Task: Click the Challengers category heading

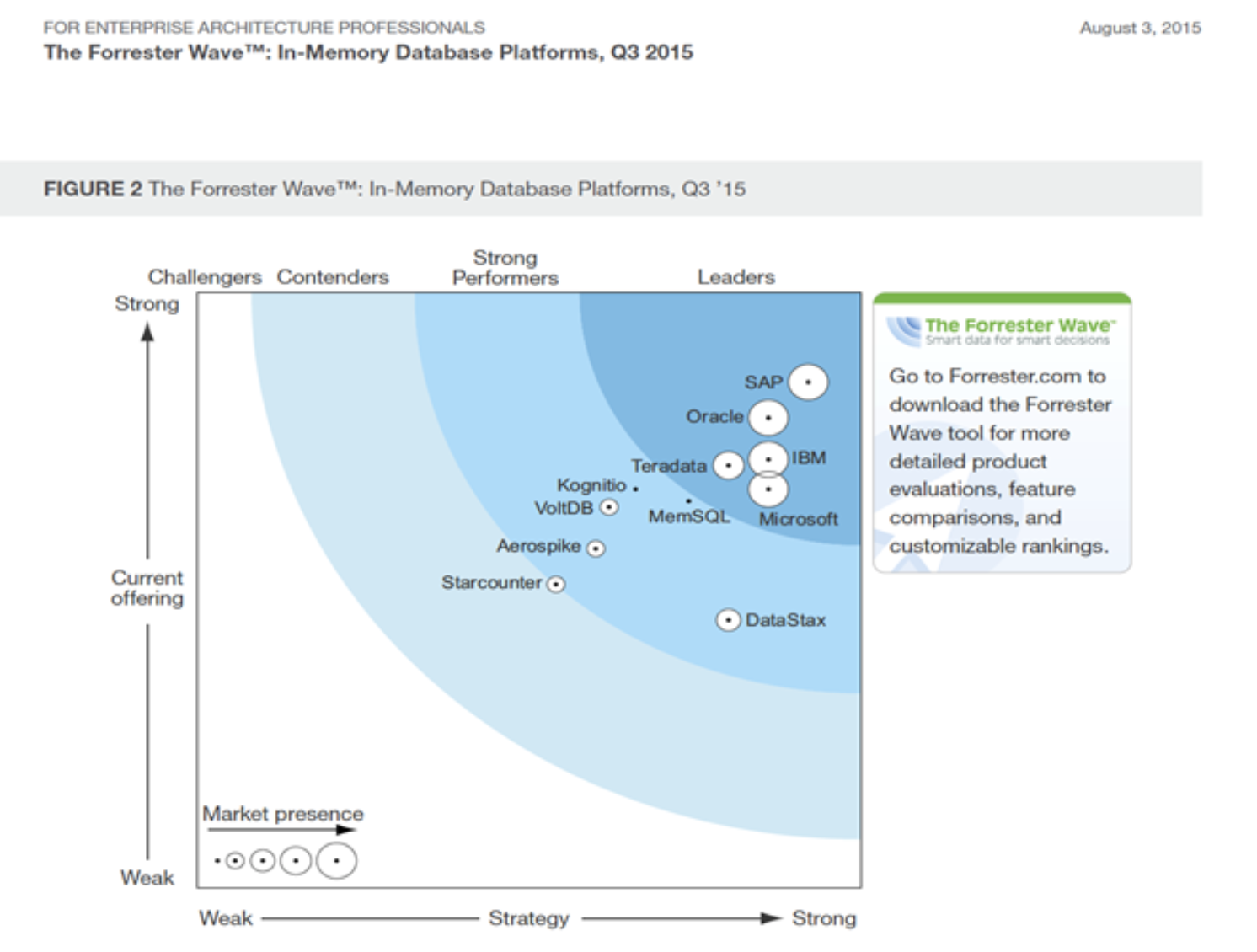Action: 205,277
